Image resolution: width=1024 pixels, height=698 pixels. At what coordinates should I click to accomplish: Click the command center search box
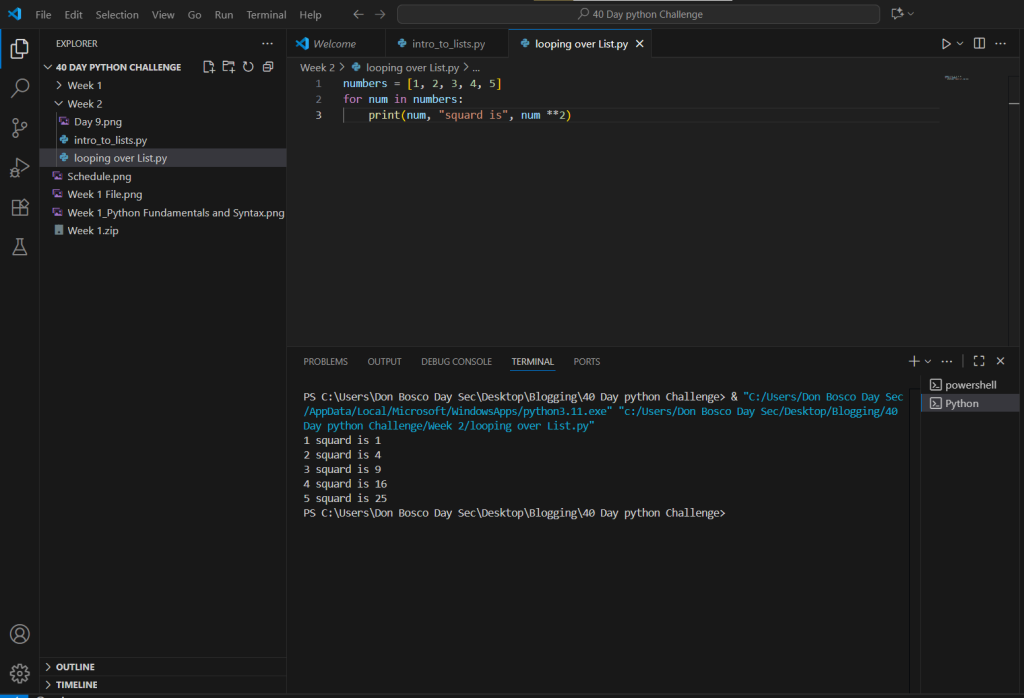[x=639, y=15]
